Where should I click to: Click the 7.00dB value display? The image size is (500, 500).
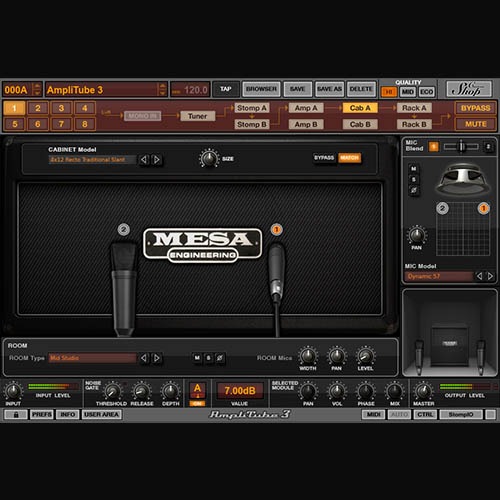click(240, 391)
